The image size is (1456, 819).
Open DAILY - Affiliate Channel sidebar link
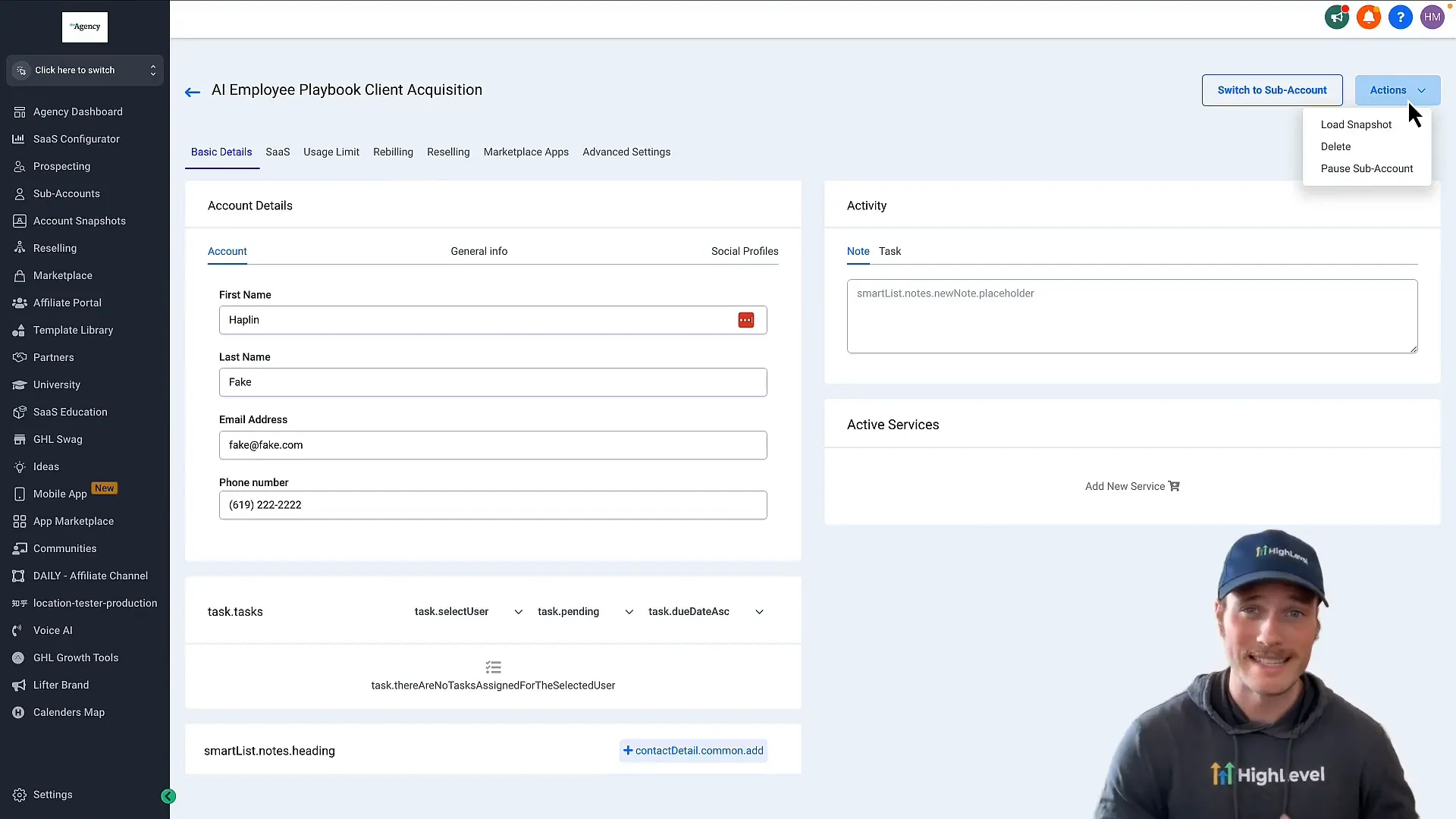tap(90, 576)
